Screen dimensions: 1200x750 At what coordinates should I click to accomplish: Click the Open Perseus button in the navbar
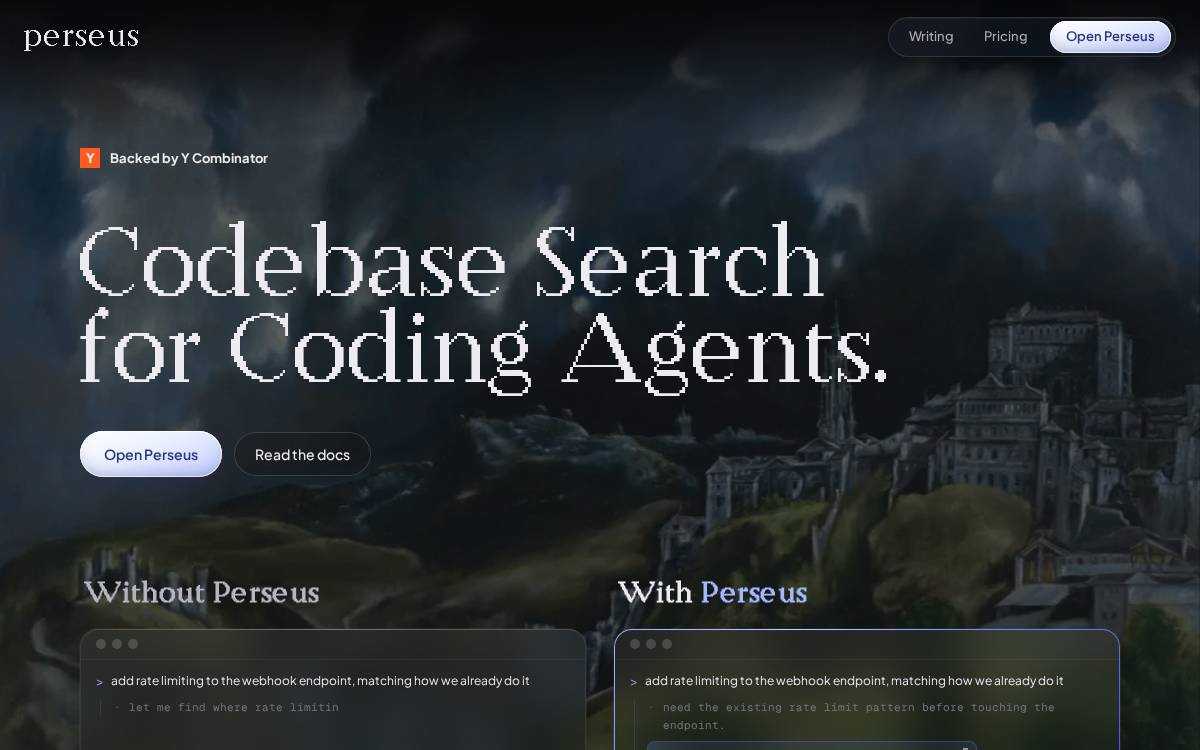point(1110,37)
